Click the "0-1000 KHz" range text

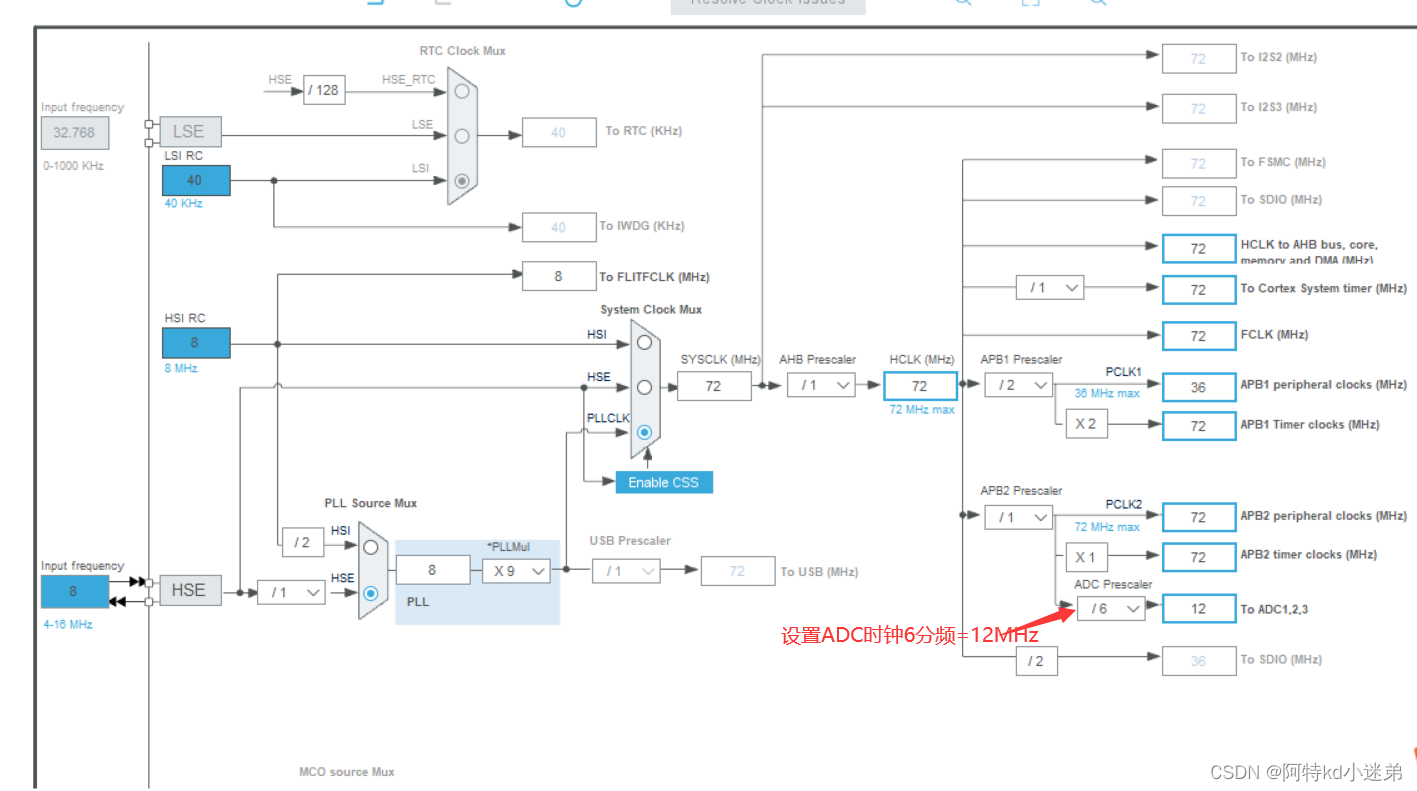pos(72,165)
